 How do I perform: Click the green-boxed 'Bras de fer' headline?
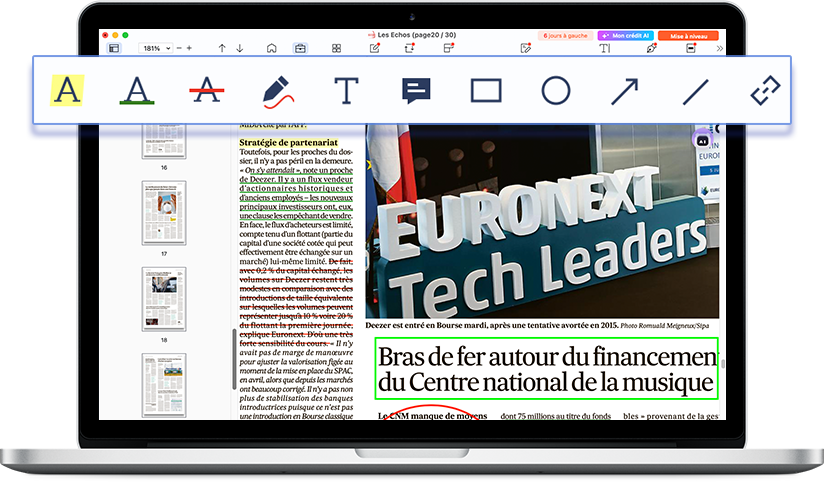[547, 369]
